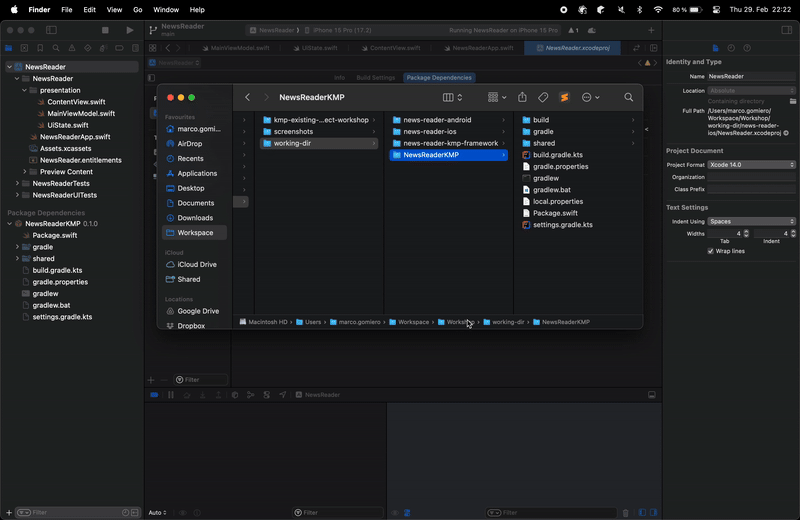Click the Sublime Text toolbar icon in Finder
800x520 pixels.
[564, 97]
